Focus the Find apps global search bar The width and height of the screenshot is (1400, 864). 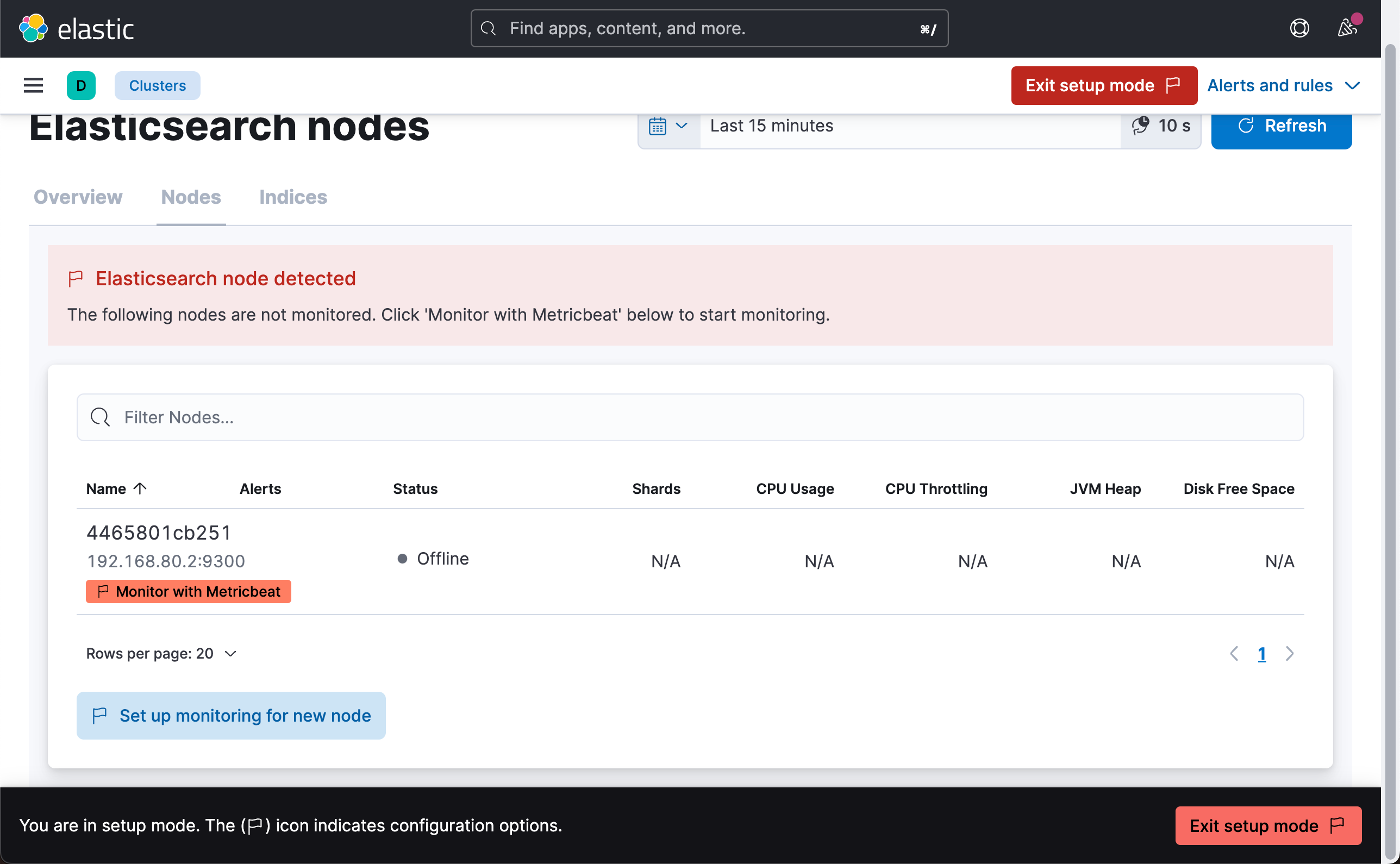pos(709,28)
